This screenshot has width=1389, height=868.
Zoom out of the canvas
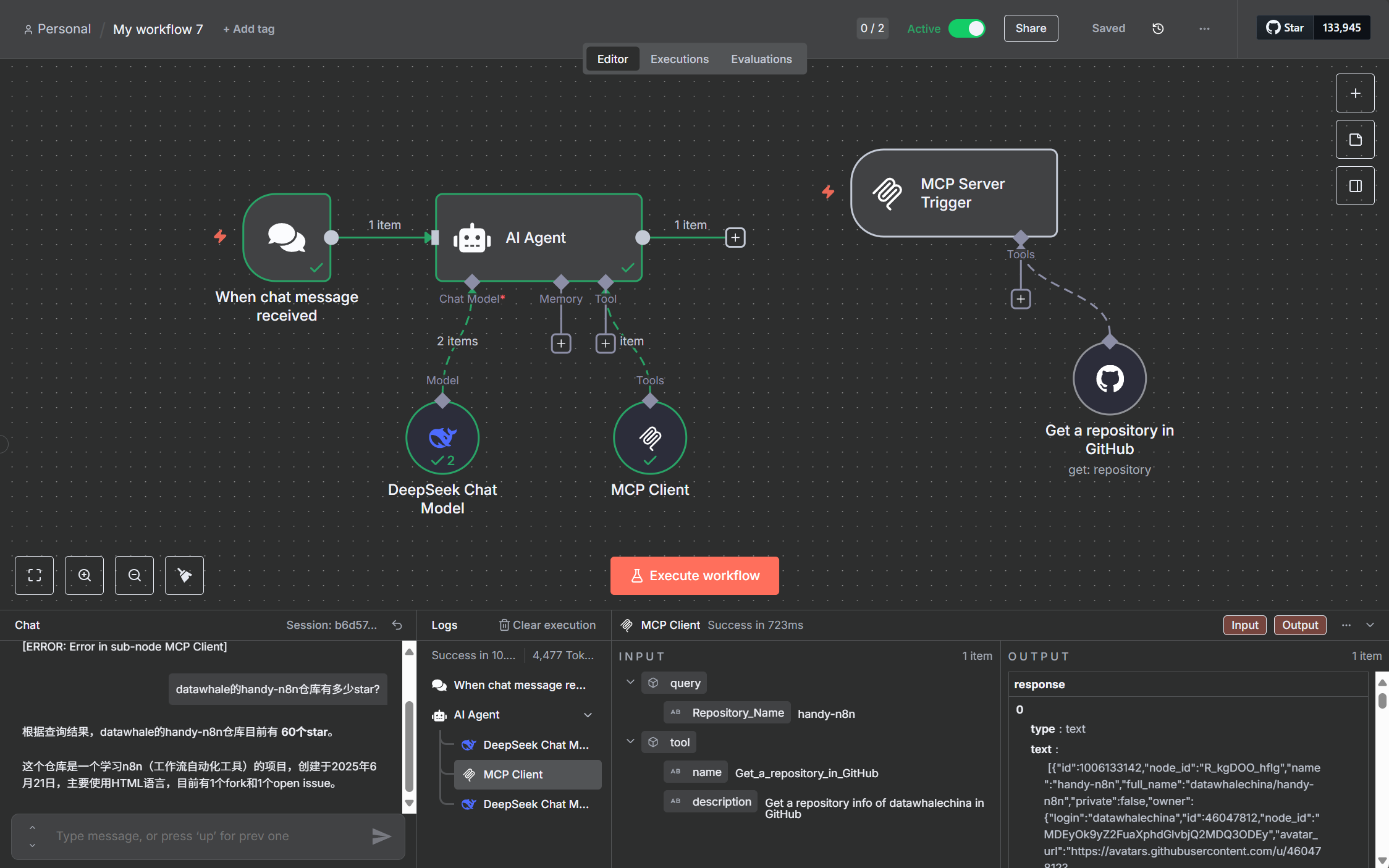[x=135, y=575]
